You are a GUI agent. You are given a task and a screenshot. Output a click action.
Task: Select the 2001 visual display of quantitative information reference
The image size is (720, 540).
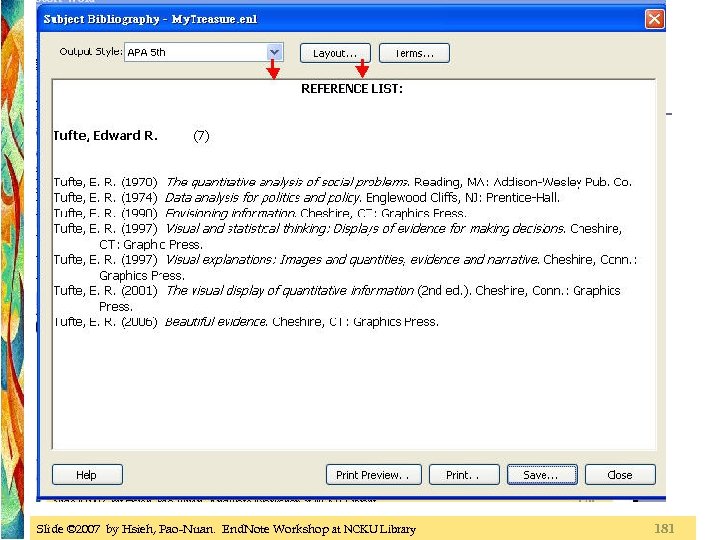click(x=337, y=298)
